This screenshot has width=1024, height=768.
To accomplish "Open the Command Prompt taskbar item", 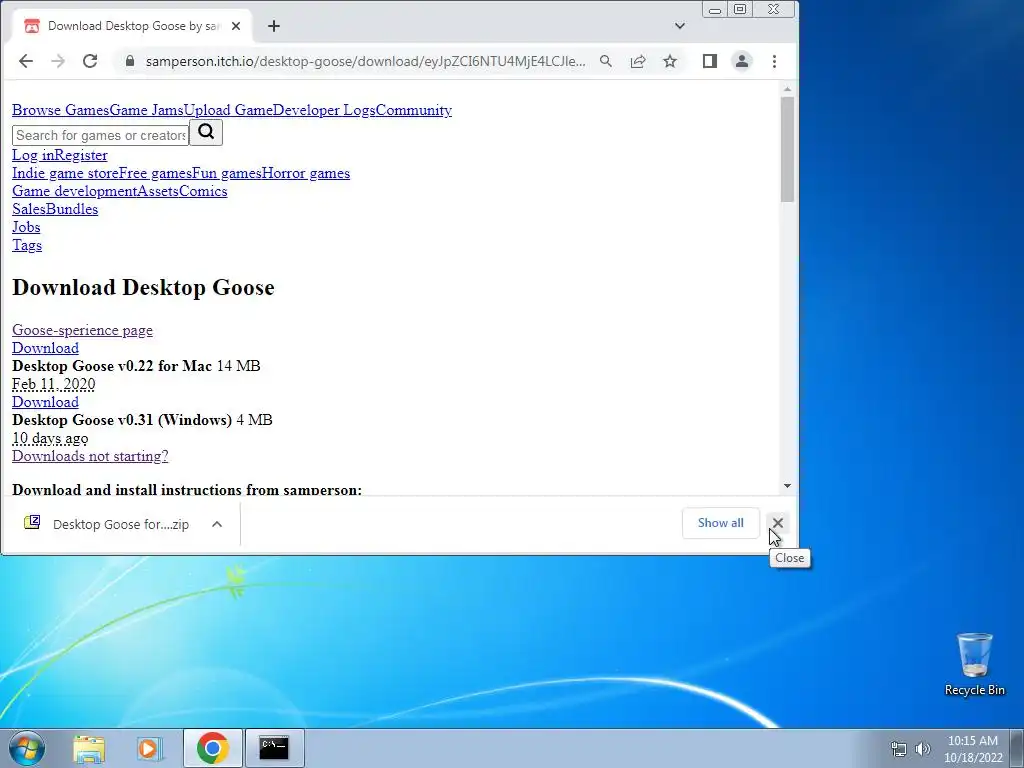I will point(274,748).
